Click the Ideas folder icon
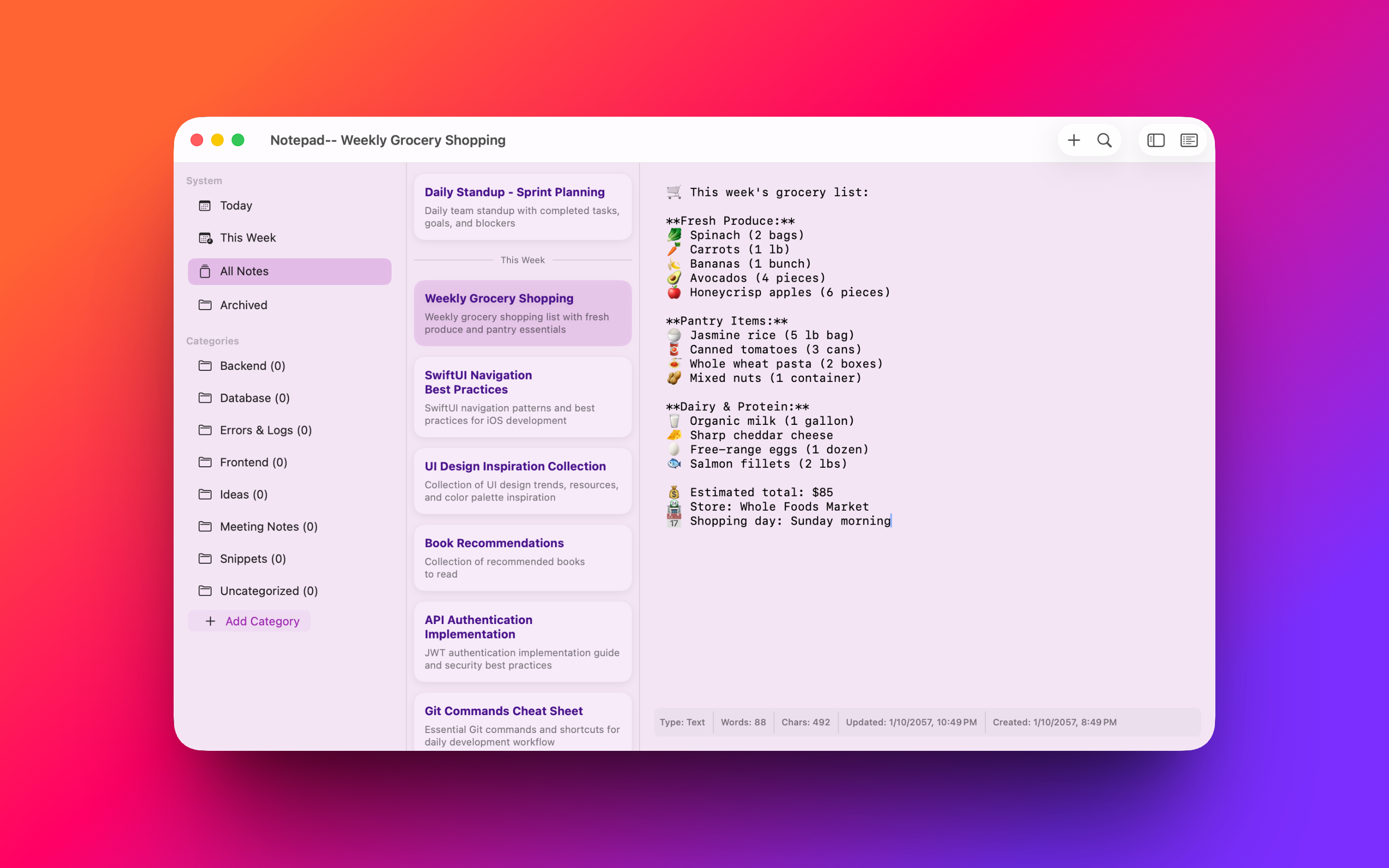The width and height of the screenshot is (1389, 868). click(x=205, y=494)
